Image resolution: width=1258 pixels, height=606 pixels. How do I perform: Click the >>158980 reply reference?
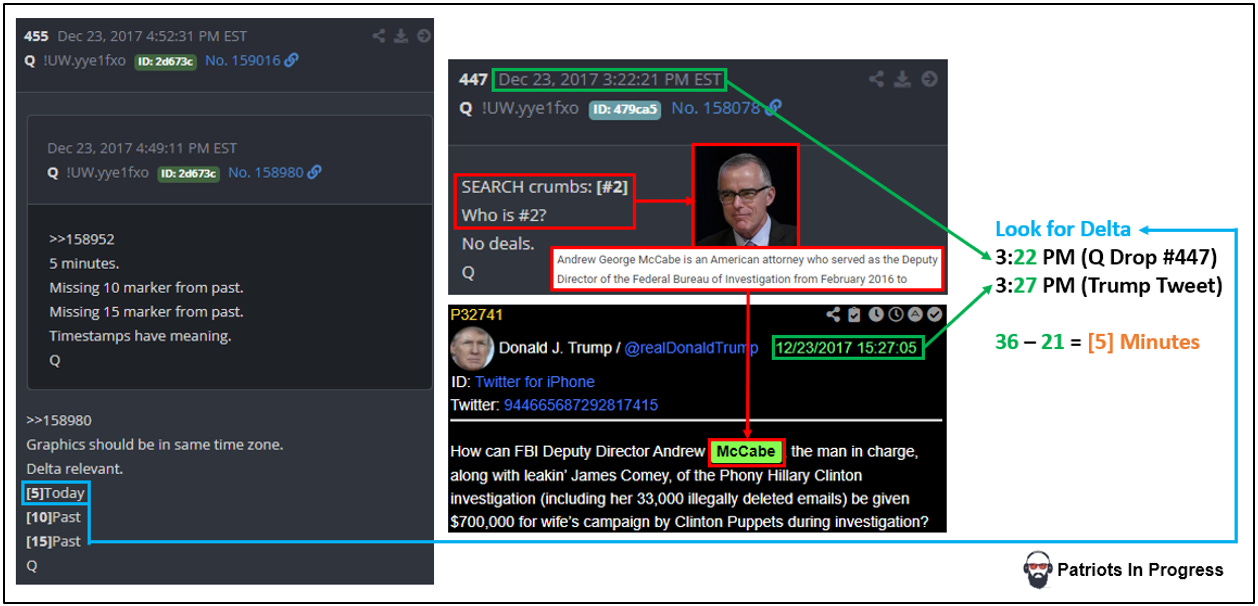point(59,421)
